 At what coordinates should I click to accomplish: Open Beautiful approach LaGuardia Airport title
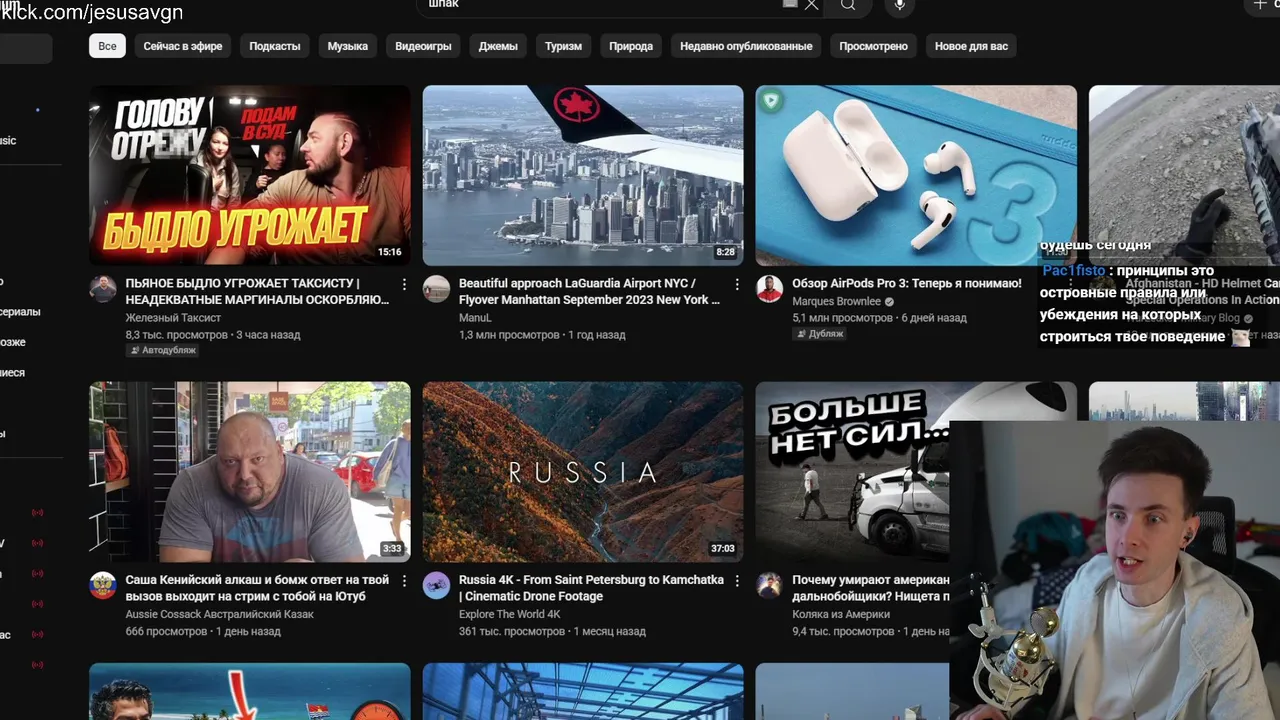click(x=589, y=291)
